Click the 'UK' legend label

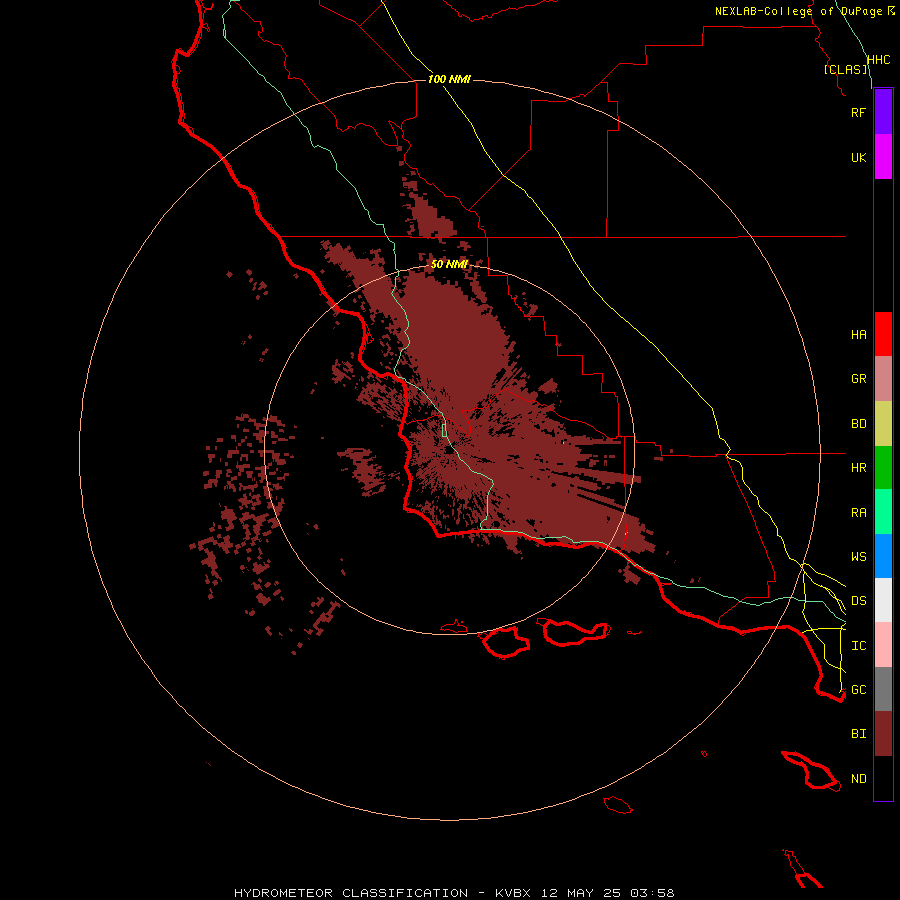click(858, 158)
